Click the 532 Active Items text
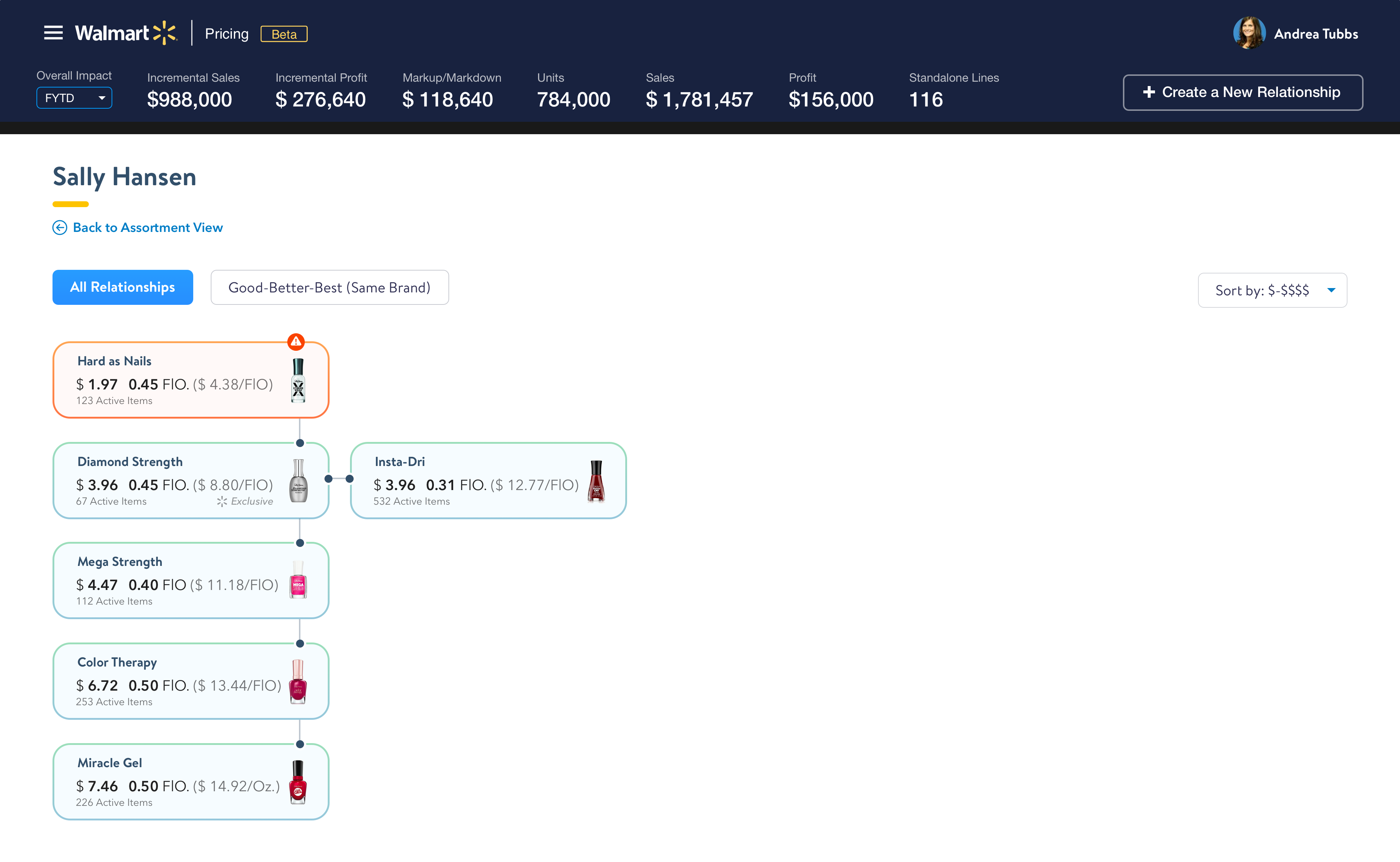This screenshot has height=862, width=1400. point(412,501)
